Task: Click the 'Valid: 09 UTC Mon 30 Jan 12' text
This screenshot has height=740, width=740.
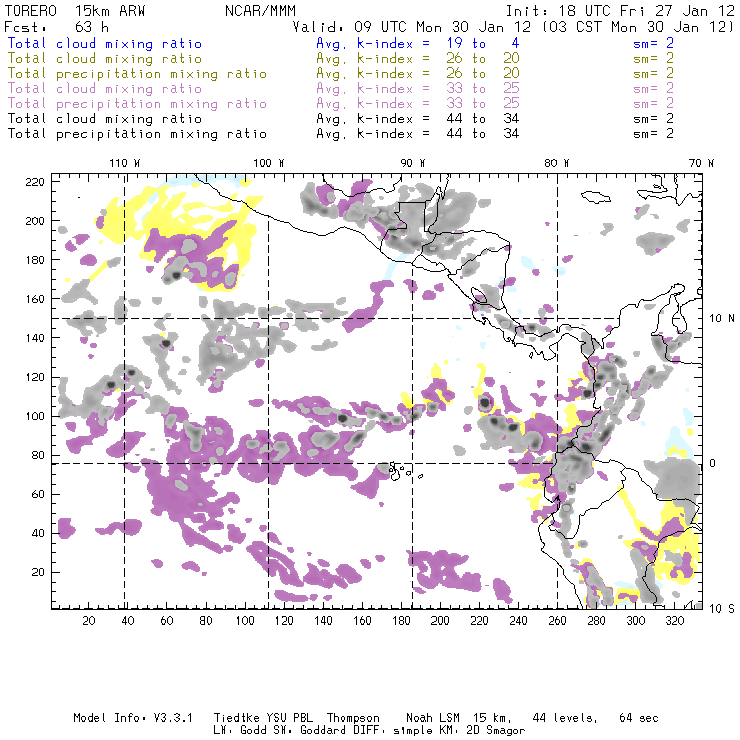Action: click(x=412, y=27)
